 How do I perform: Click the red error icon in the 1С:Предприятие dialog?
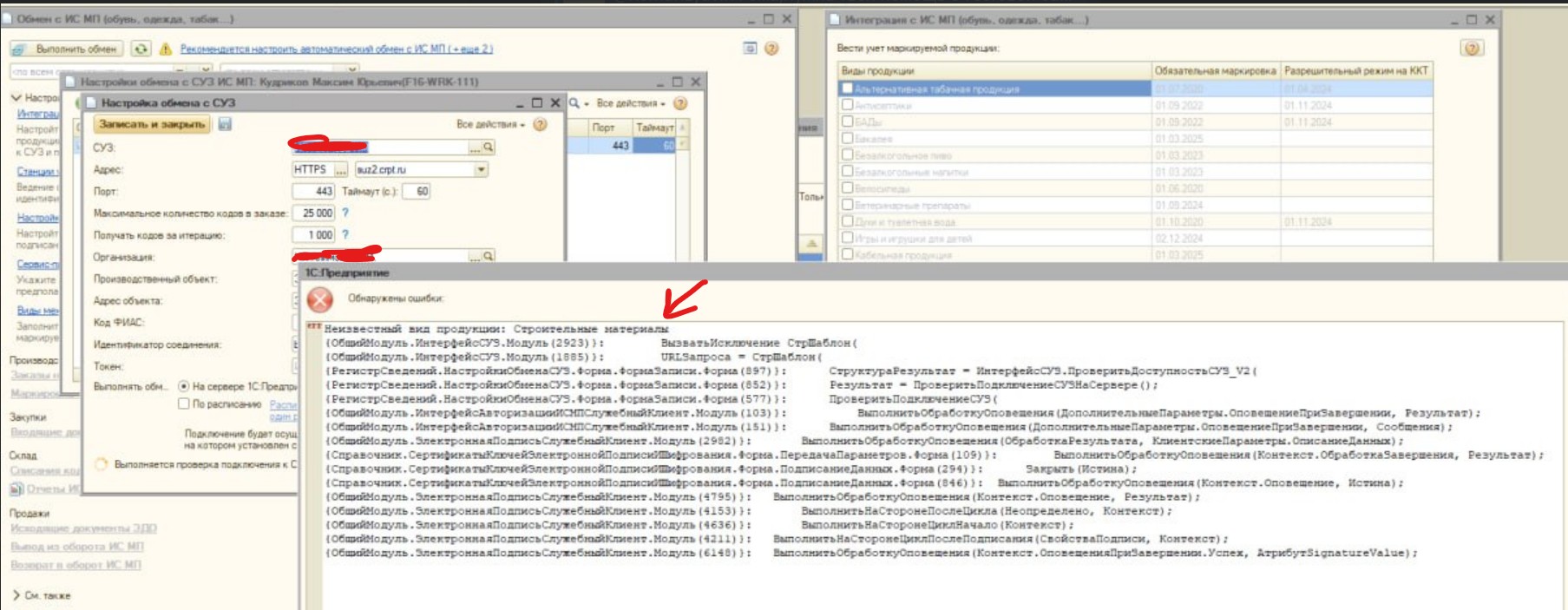coord(320,300)
